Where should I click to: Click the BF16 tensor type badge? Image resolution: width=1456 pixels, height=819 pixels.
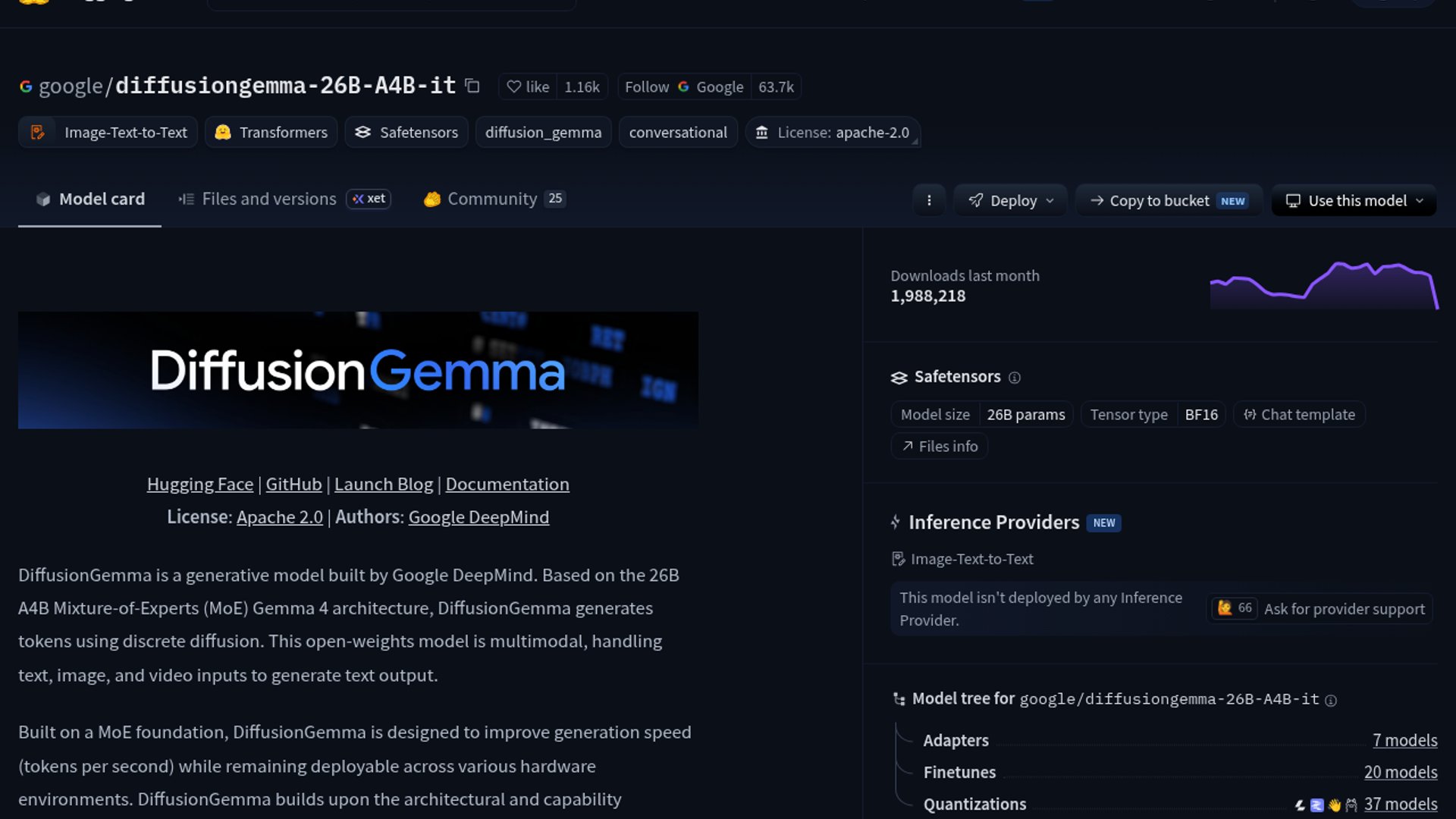(x=1201, y=414)
